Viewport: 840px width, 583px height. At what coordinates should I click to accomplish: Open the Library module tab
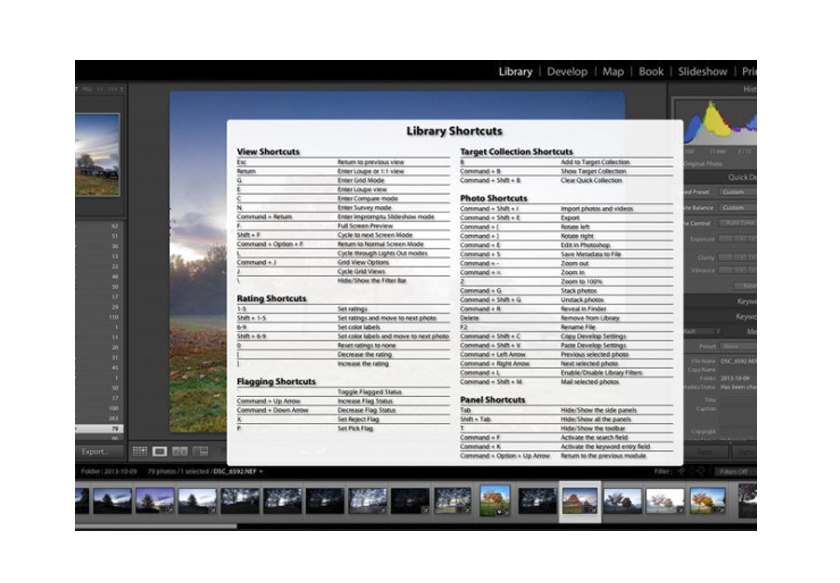(515, 72)
